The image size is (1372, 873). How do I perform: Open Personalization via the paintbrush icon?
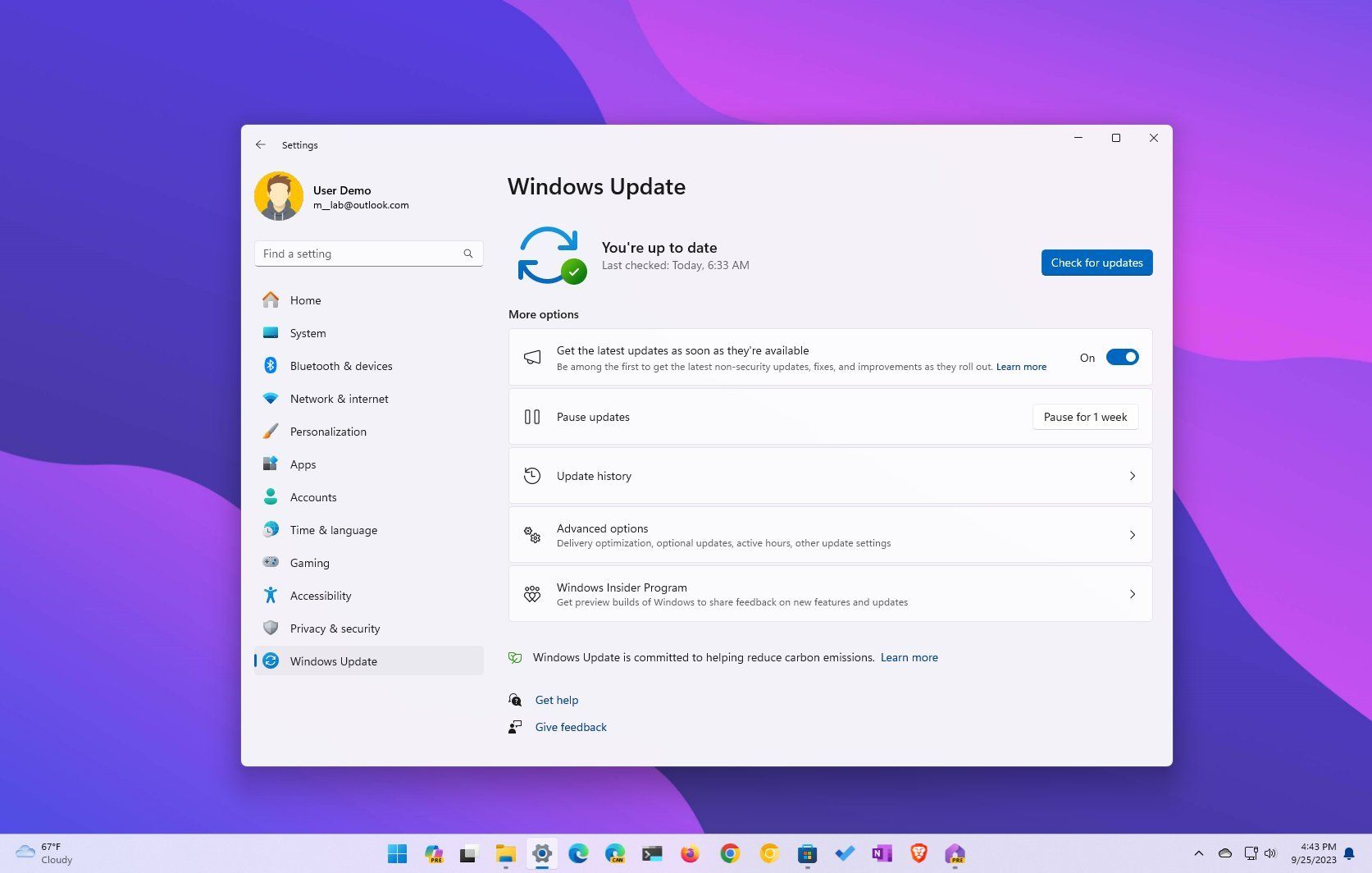click(x=271, y=432)
